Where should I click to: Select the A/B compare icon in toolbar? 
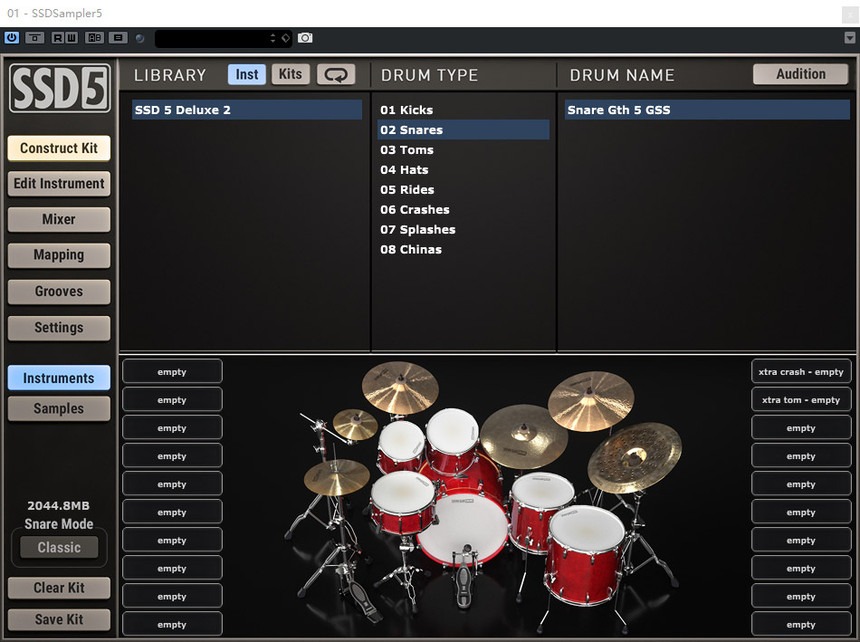click(x=93, y=38)
